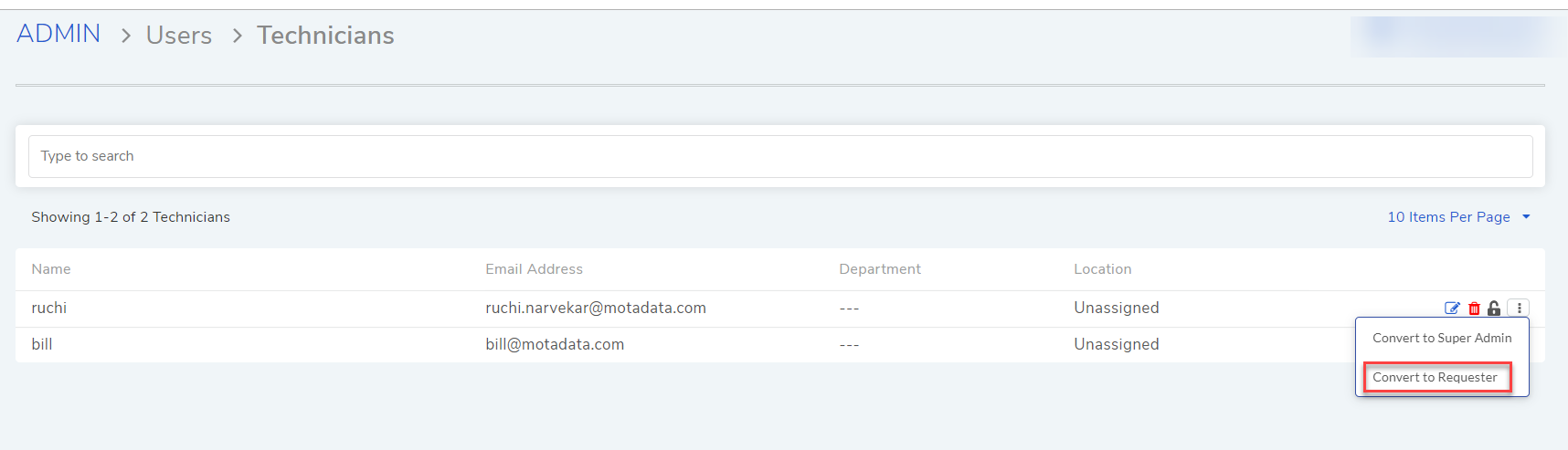Click the Department column header
1568x450 pixels.
[880, 269]
